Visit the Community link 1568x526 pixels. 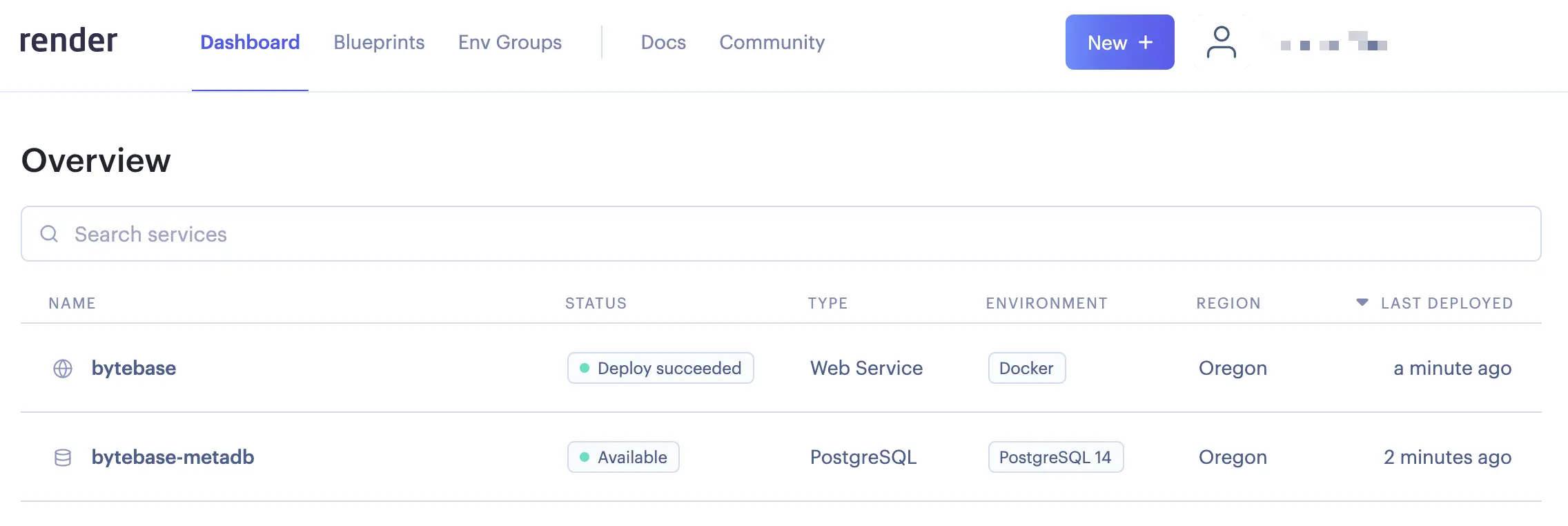(x=772, y=42)
